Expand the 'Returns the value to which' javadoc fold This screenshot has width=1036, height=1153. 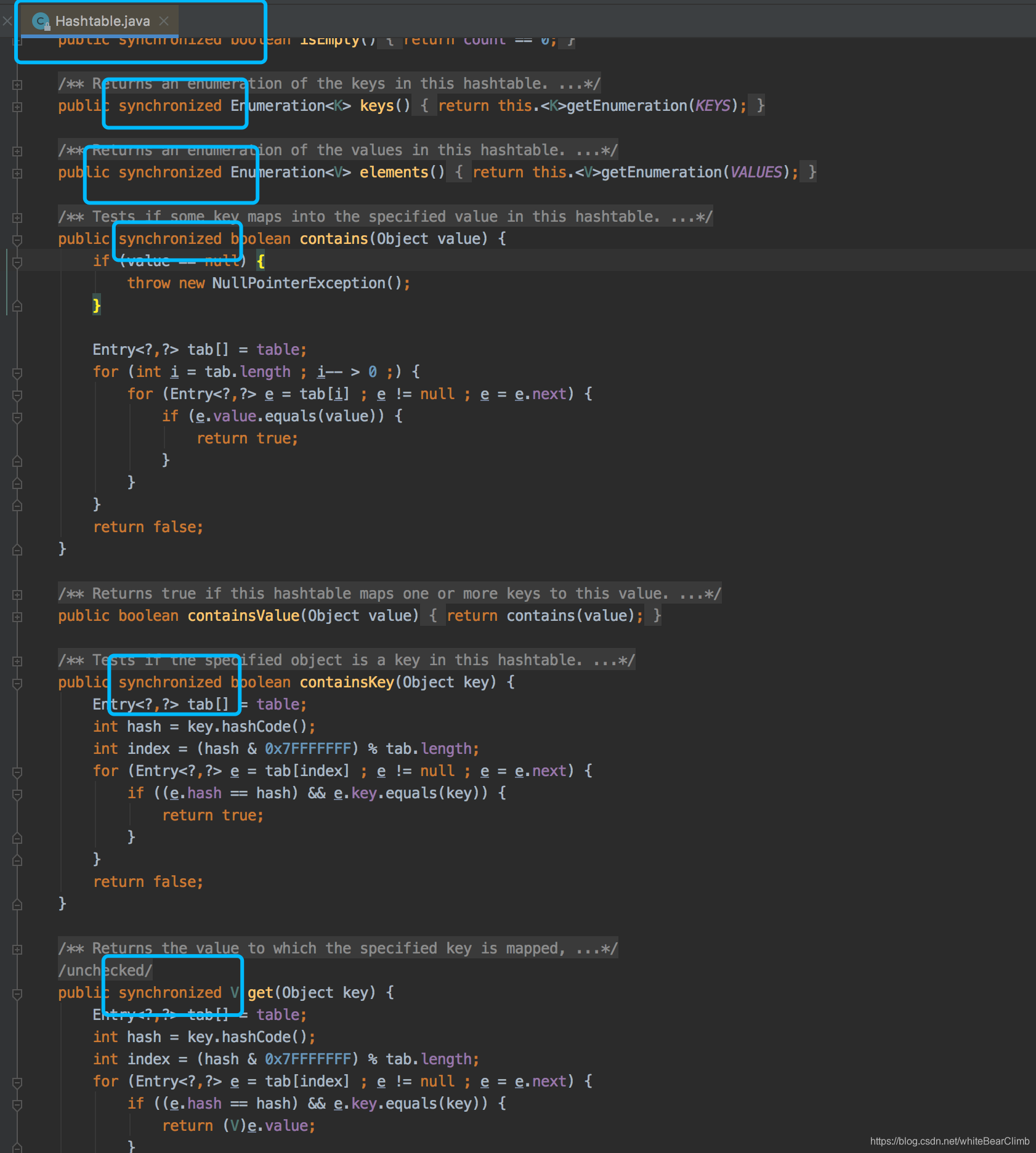pos(17,949)
